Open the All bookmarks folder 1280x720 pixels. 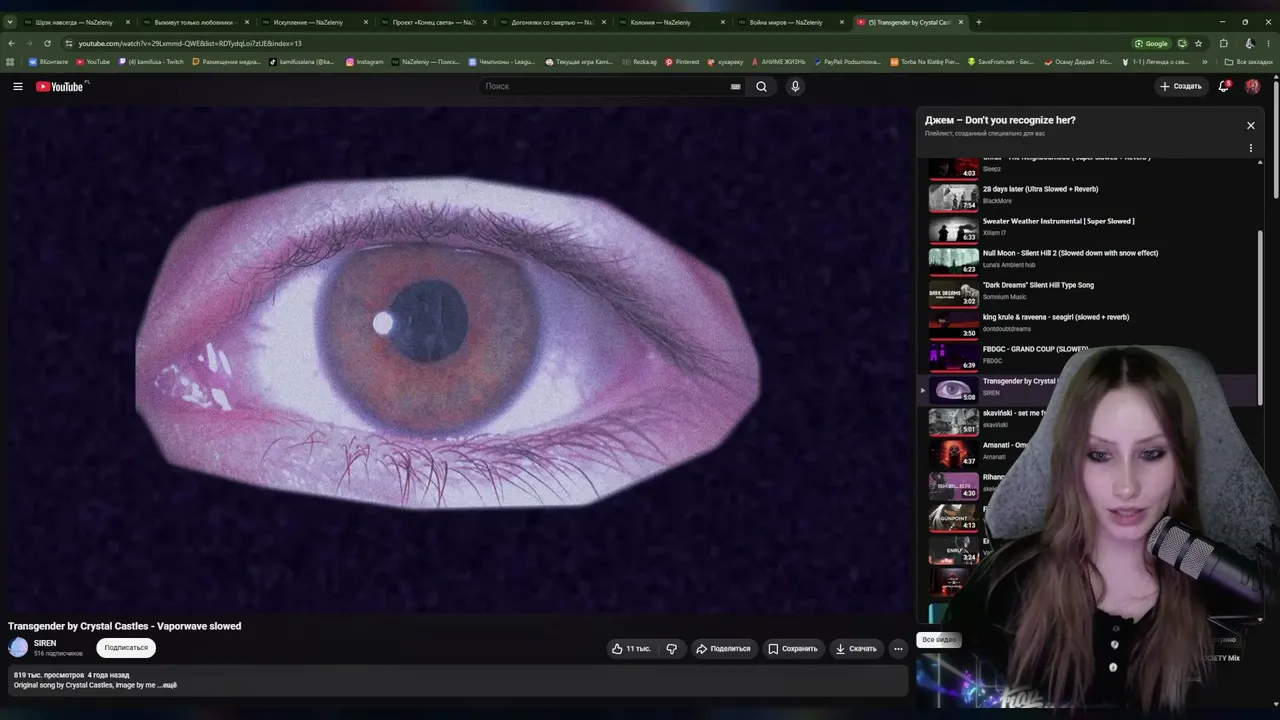pyautogui.click(x=1248, y=62)
